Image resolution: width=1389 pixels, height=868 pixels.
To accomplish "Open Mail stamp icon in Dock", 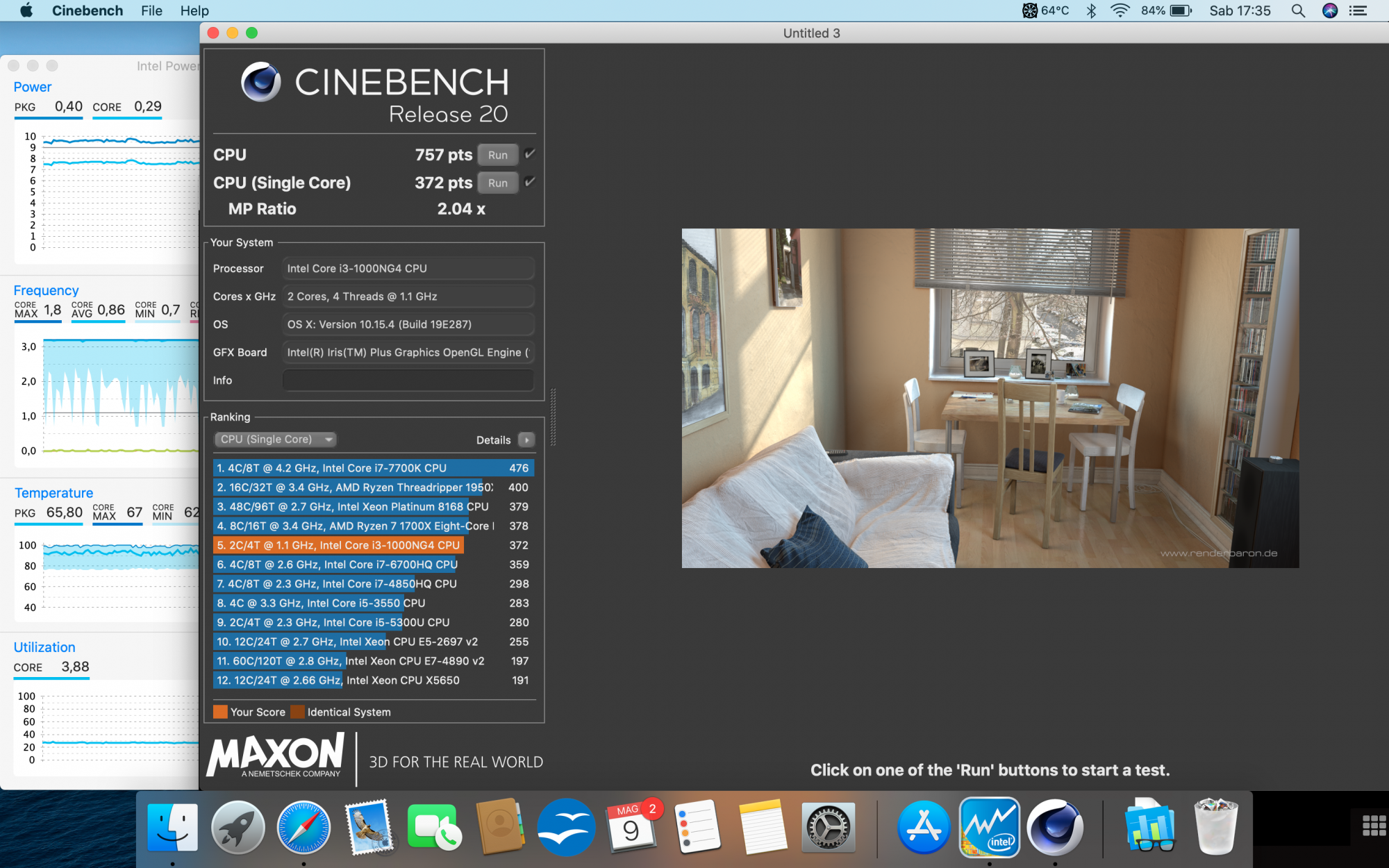I will 369,828.
